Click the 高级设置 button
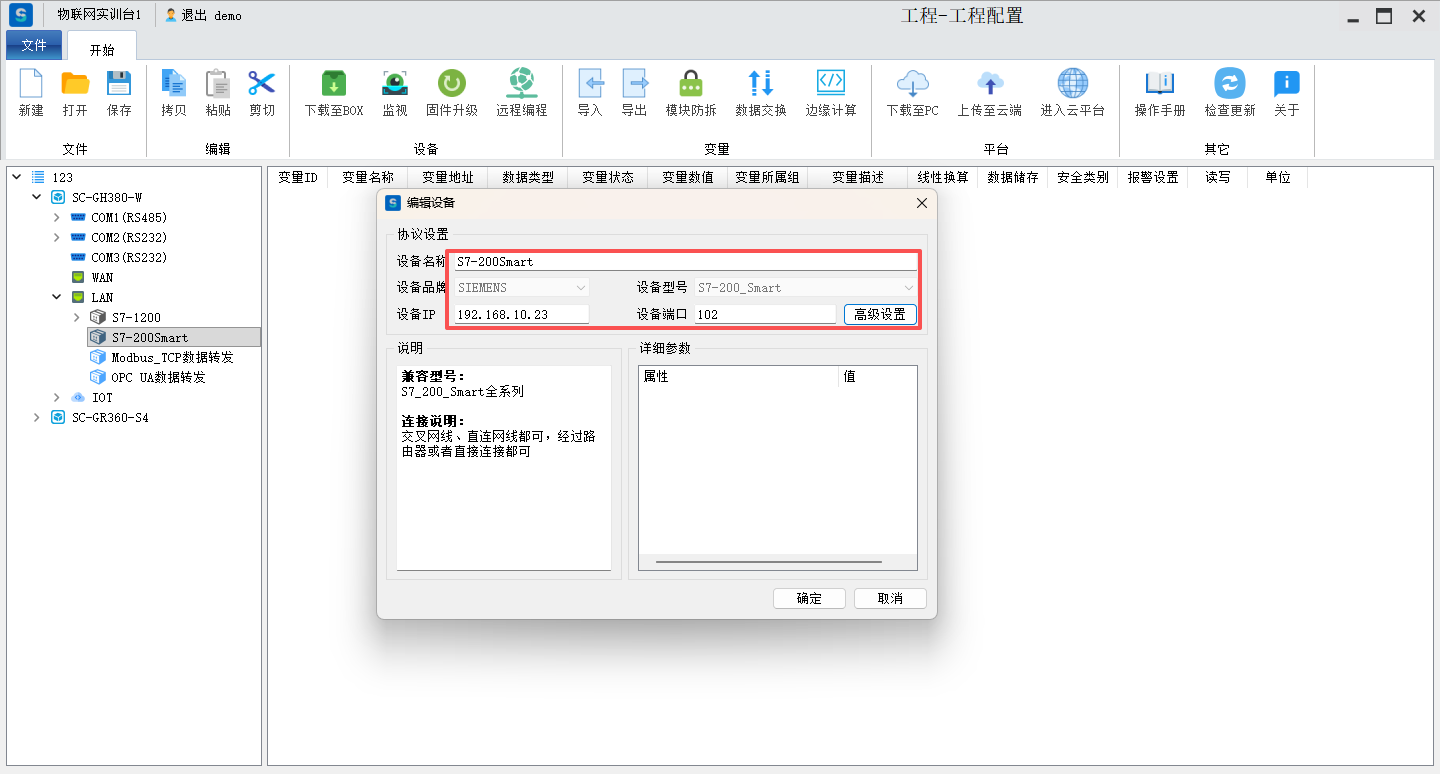 coord(880,314)
